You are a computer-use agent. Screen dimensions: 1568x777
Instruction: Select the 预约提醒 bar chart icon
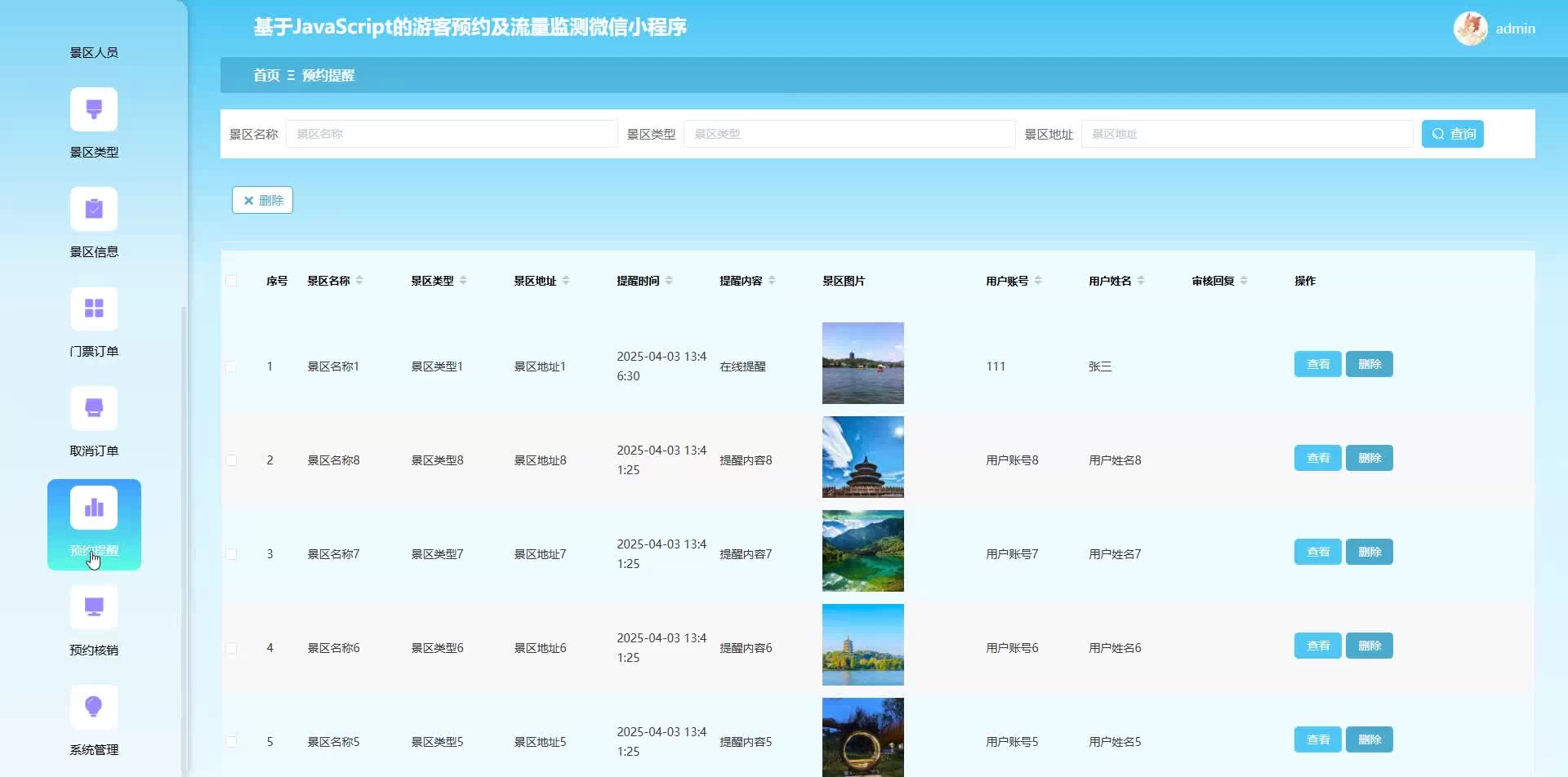point(94,508)
